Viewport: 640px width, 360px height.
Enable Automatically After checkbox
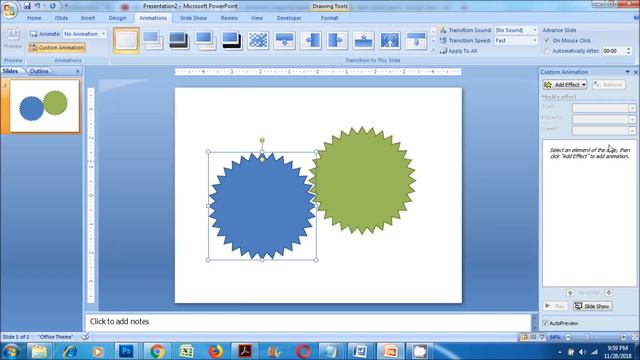(x=547, y=51)
